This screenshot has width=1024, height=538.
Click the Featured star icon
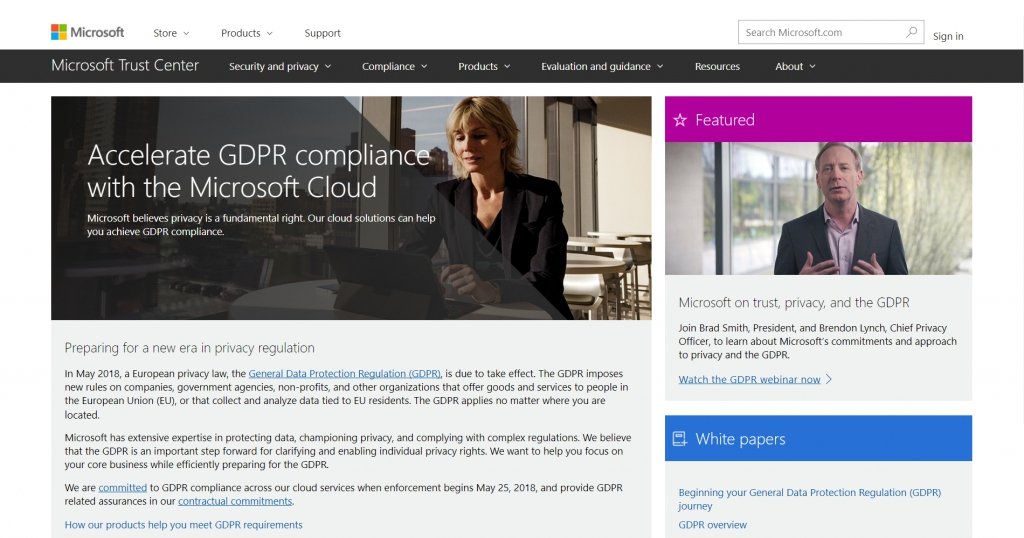[680, 120]
